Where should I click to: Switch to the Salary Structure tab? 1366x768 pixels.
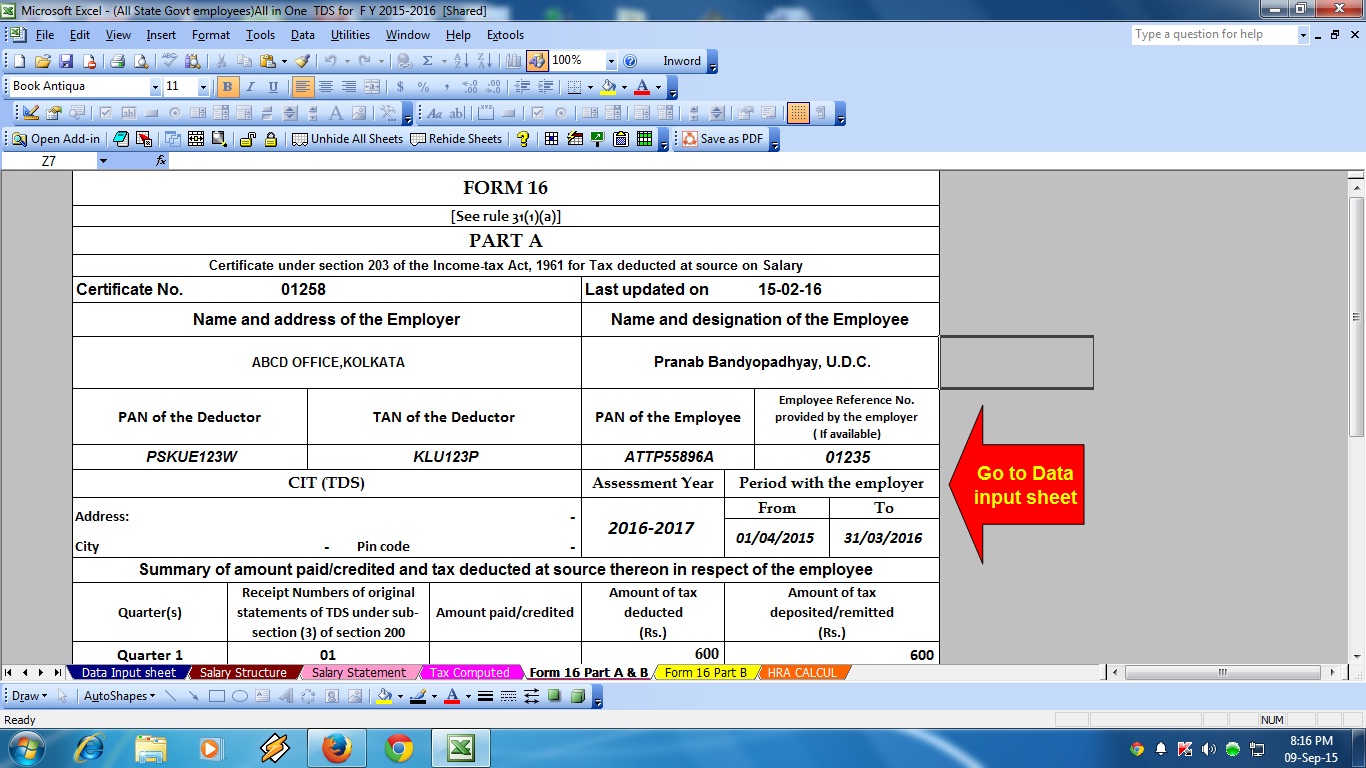click(243, 673)
